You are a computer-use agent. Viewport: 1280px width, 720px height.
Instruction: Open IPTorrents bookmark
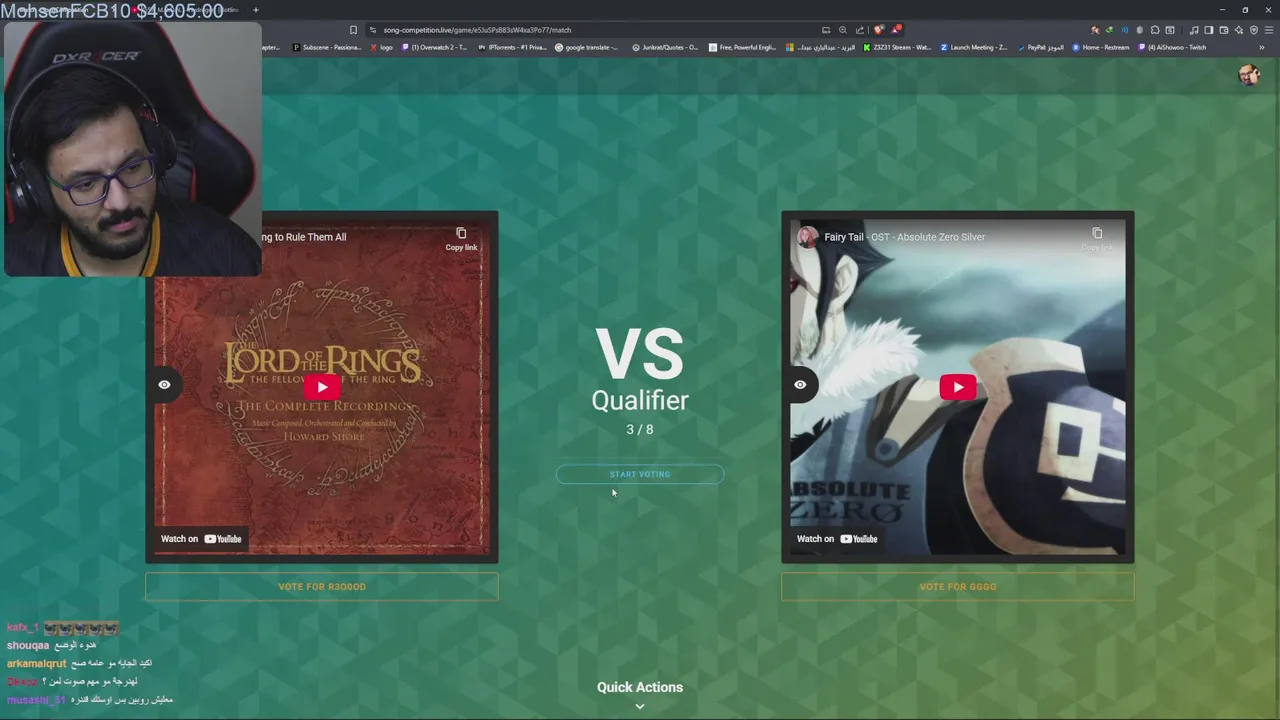click(512, 47)
